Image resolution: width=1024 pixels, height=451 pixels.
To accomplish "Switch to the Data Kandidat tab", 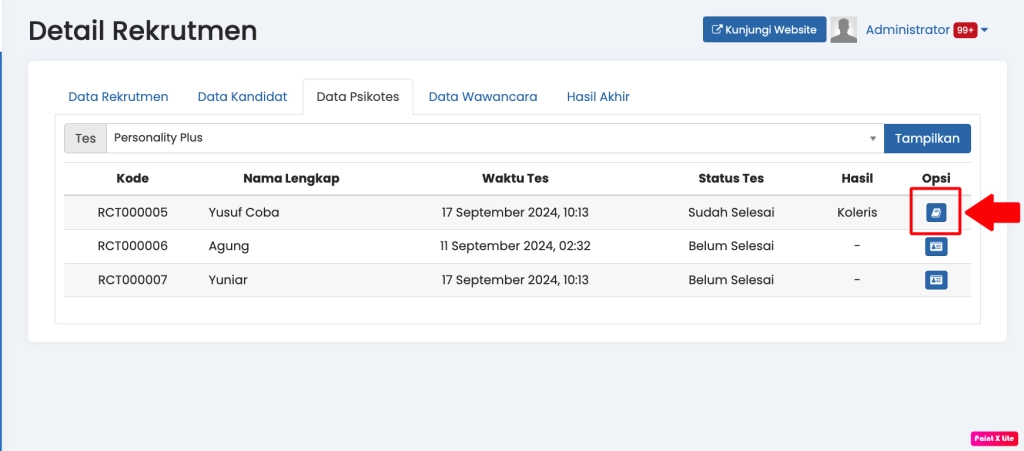I will coord(242,97).
